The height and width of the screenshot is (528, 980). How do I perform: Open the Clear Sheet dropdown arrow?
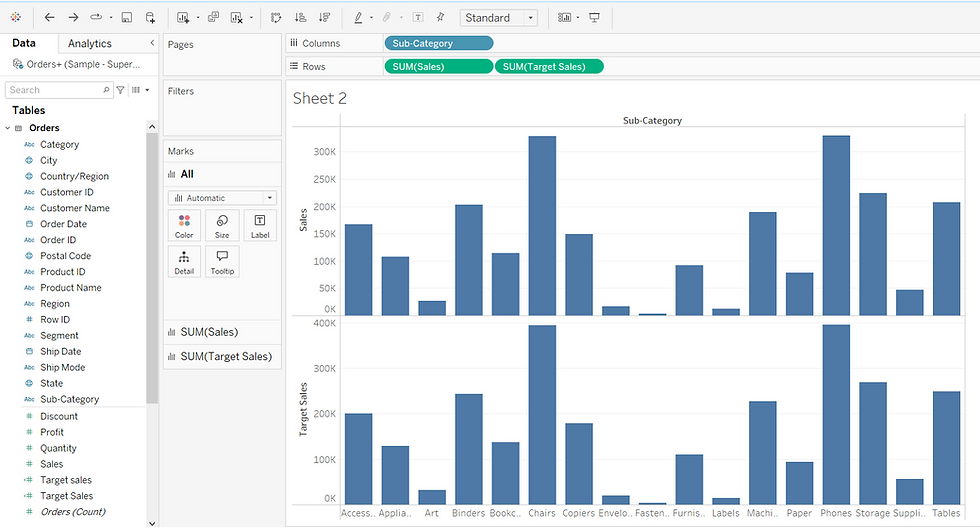pos(251,17)
